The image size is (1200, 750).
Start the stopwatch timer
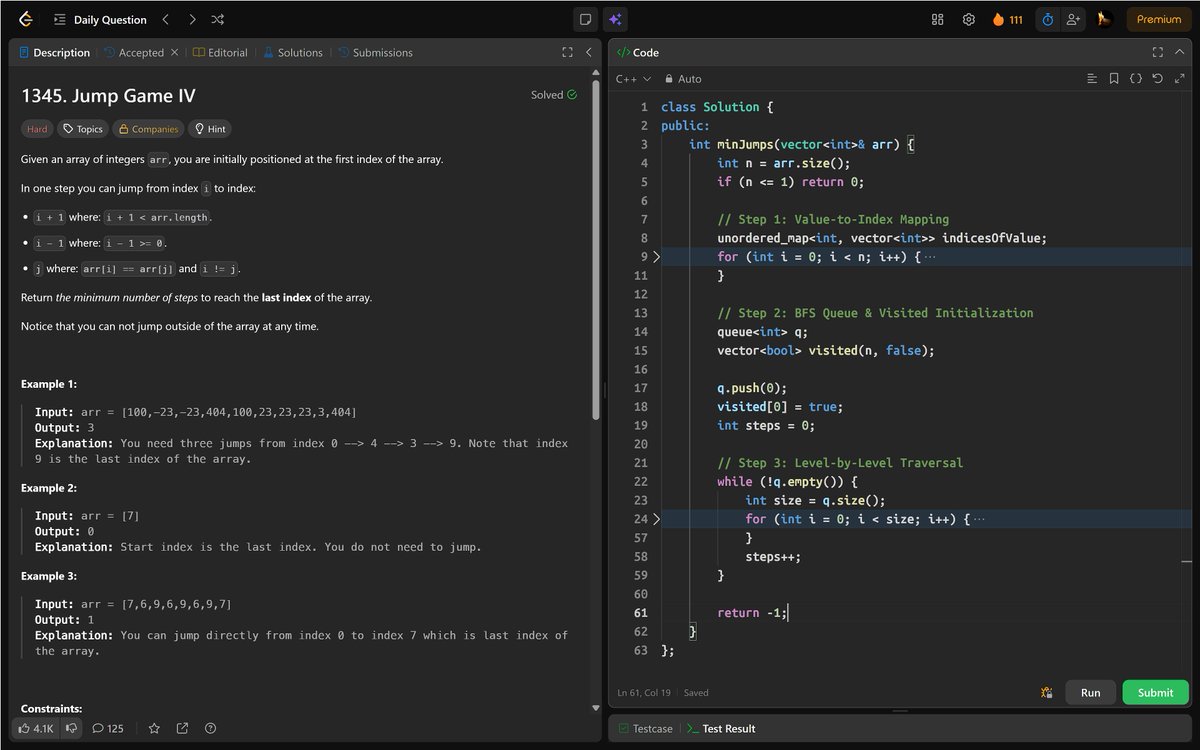point(1047,19)
